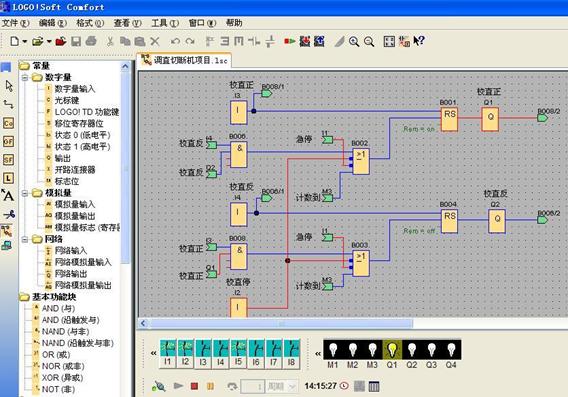Select the SF special functions sidebar icon
568x397 pixels.
point(8,159)
